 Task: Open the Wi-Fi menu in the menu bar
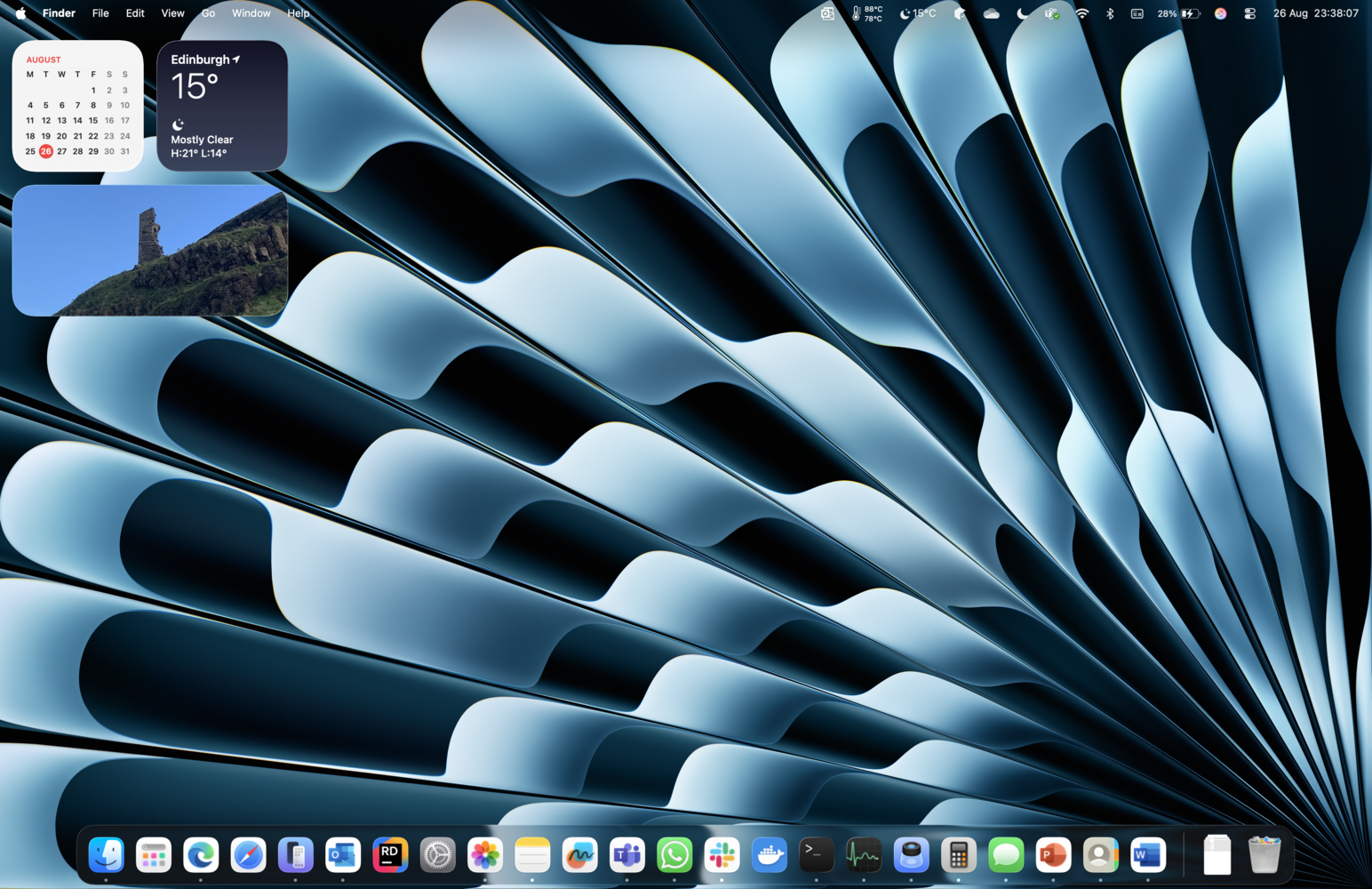[x=1082, y=13]
